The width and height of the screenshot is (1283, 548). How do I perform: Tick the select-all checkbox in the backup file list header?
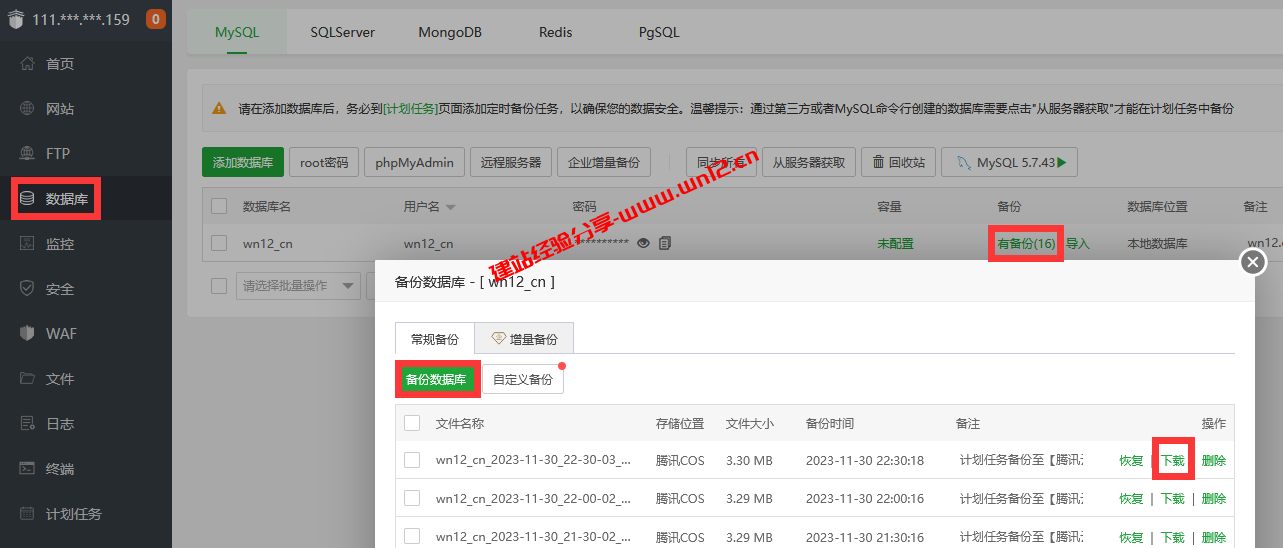pos(412,423)
